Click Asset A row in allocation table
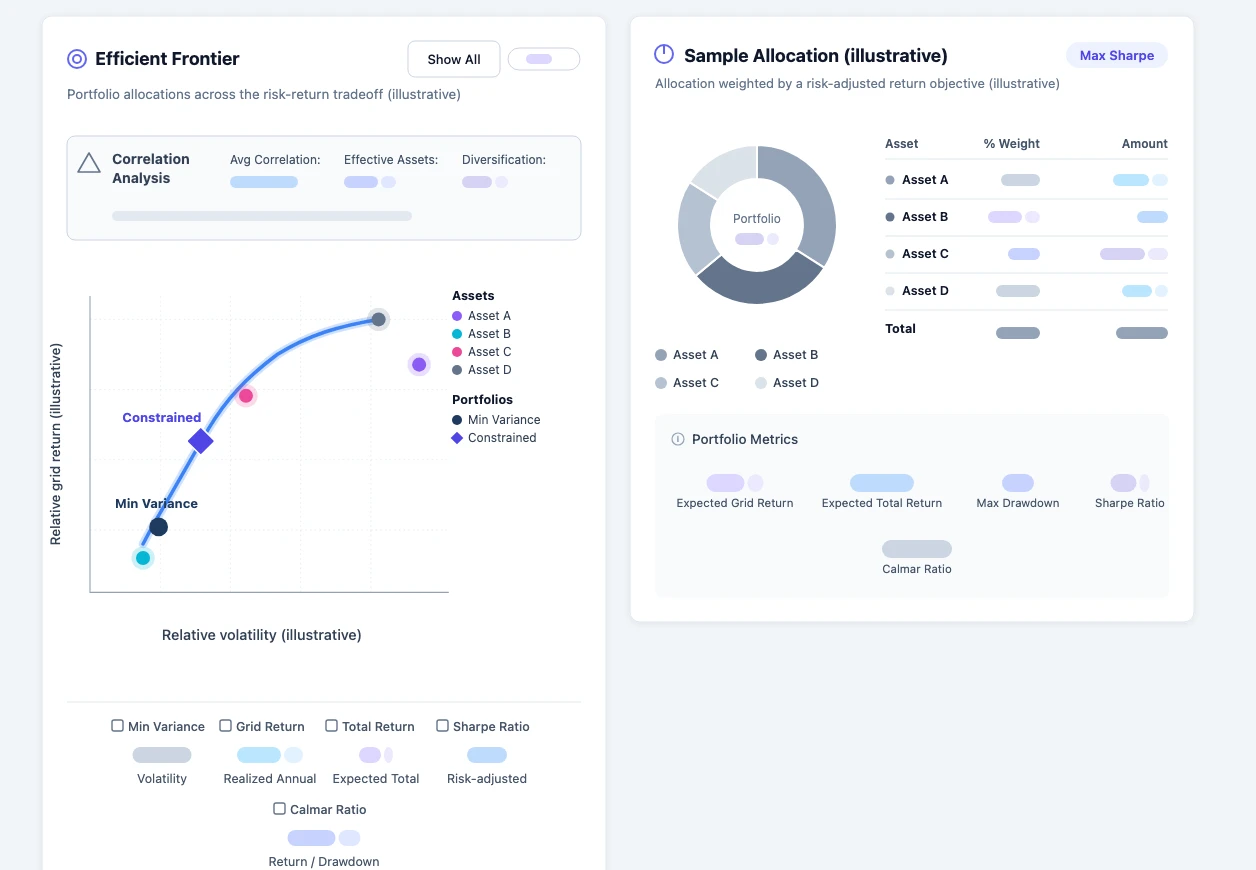 coord(1026,180)
